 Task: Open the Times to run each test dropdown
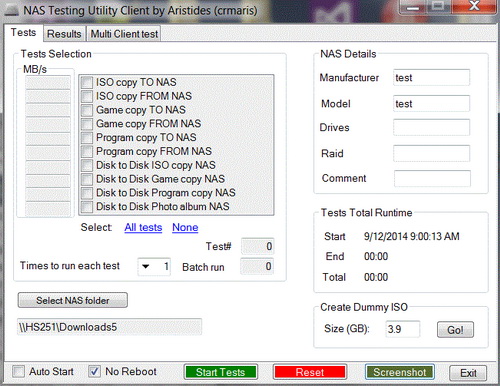click(x=146, y=266)
